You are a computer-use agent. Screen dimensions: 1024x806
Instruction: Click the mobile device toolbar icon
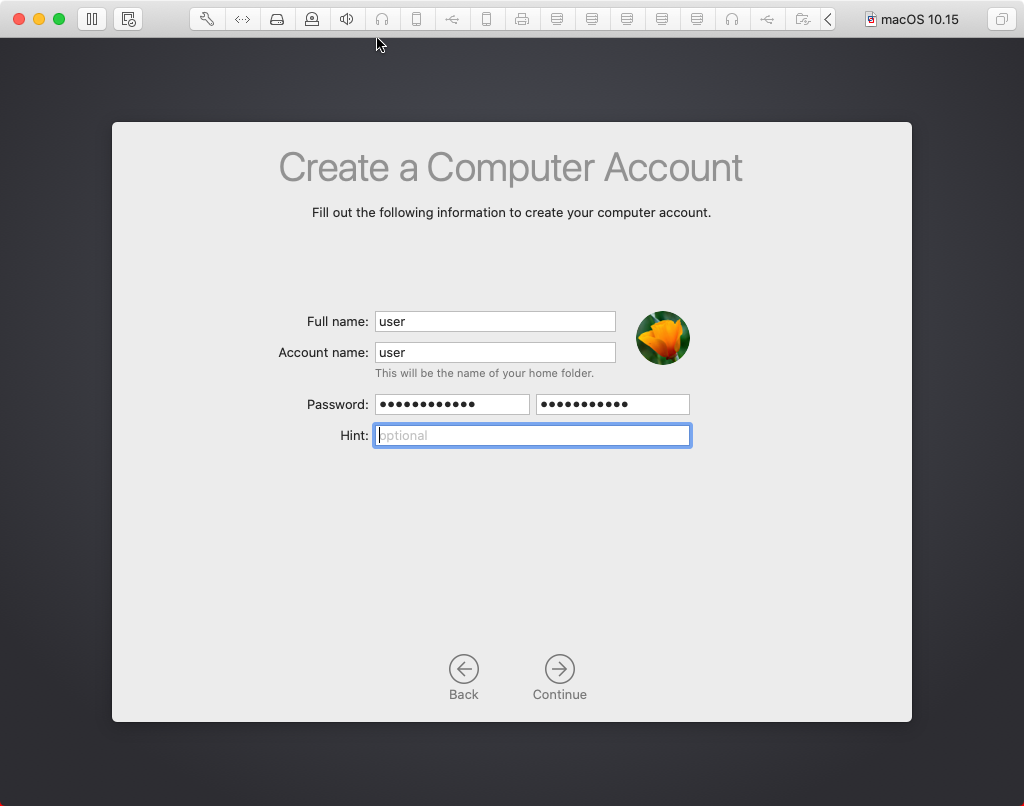click(417, 18)
